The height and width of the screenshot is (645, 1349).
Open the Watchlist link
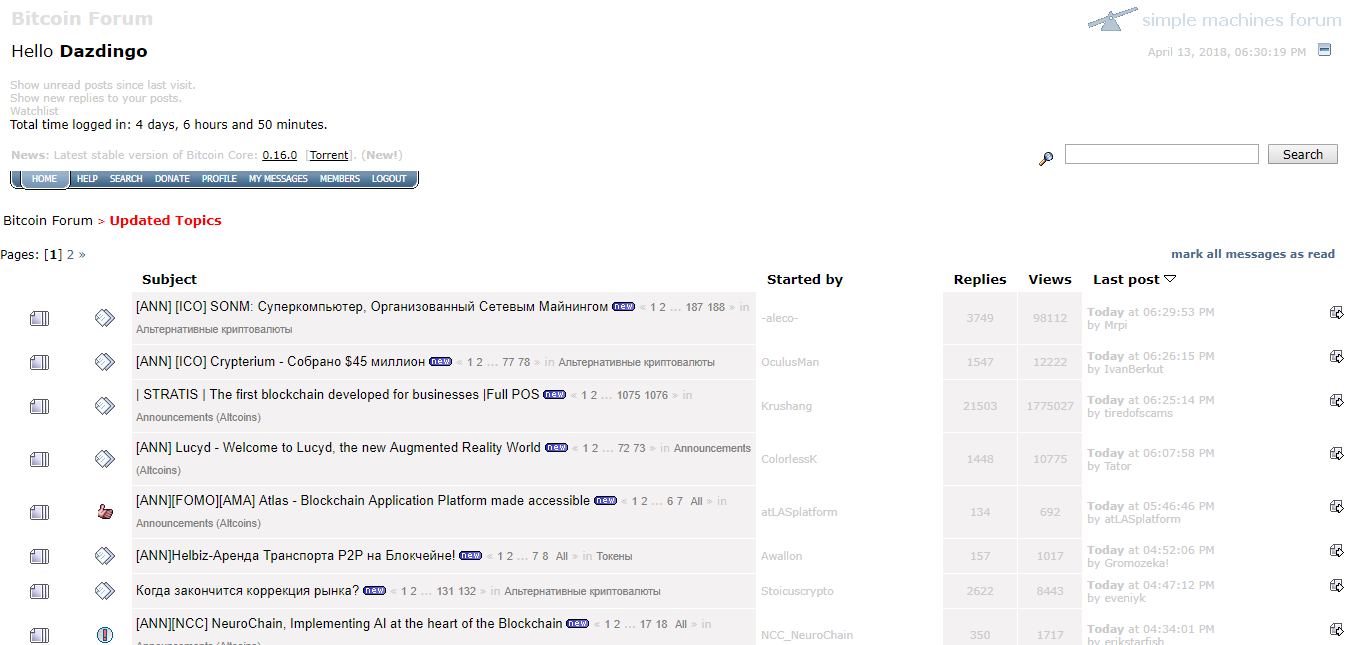[x=34, y=111]
